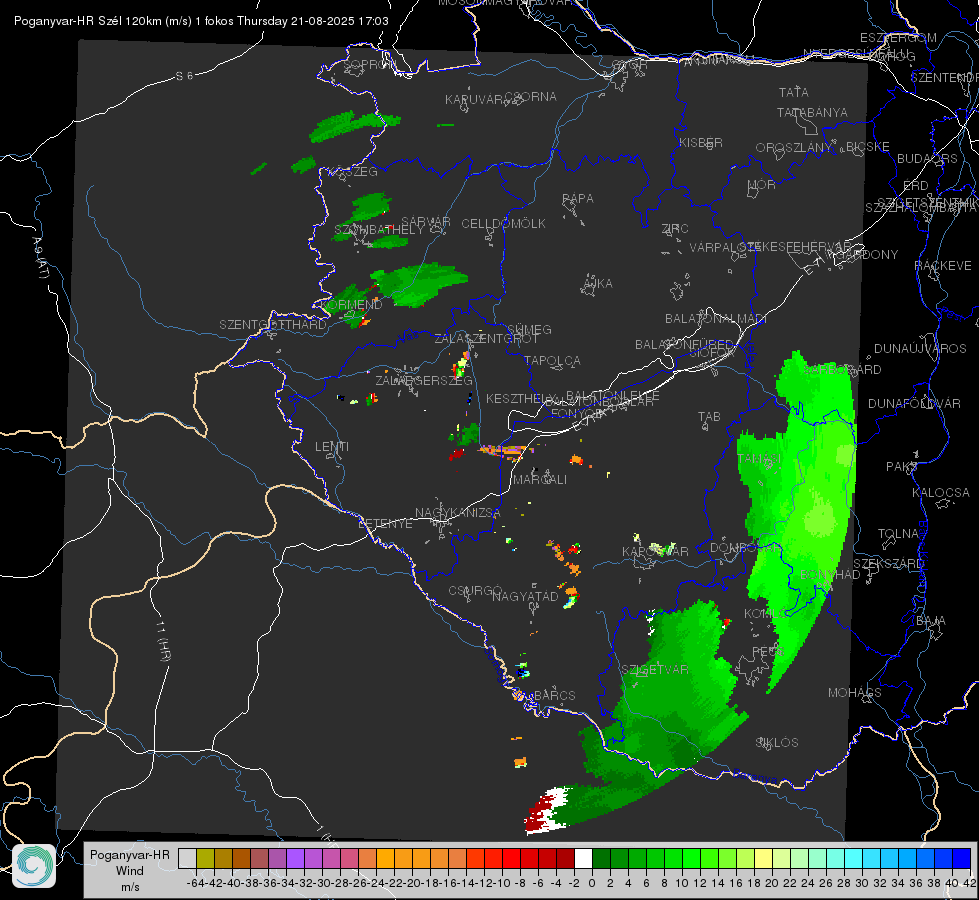Screen dimensions: 979x900
Task: Click the DUNAÚJVÁROS city label
Action: 920,349
